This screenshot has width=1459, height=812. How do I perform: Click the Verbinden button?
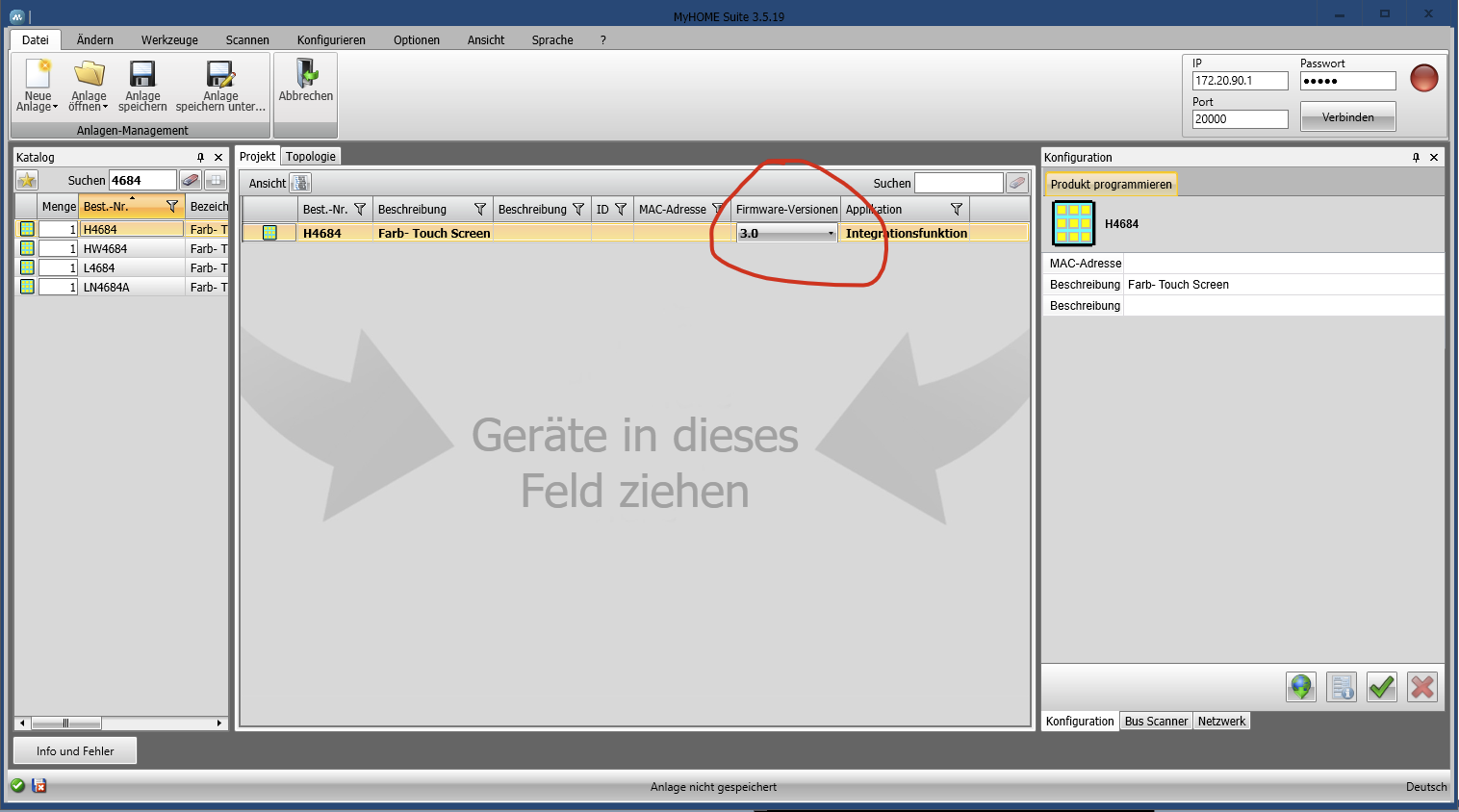1347,117
